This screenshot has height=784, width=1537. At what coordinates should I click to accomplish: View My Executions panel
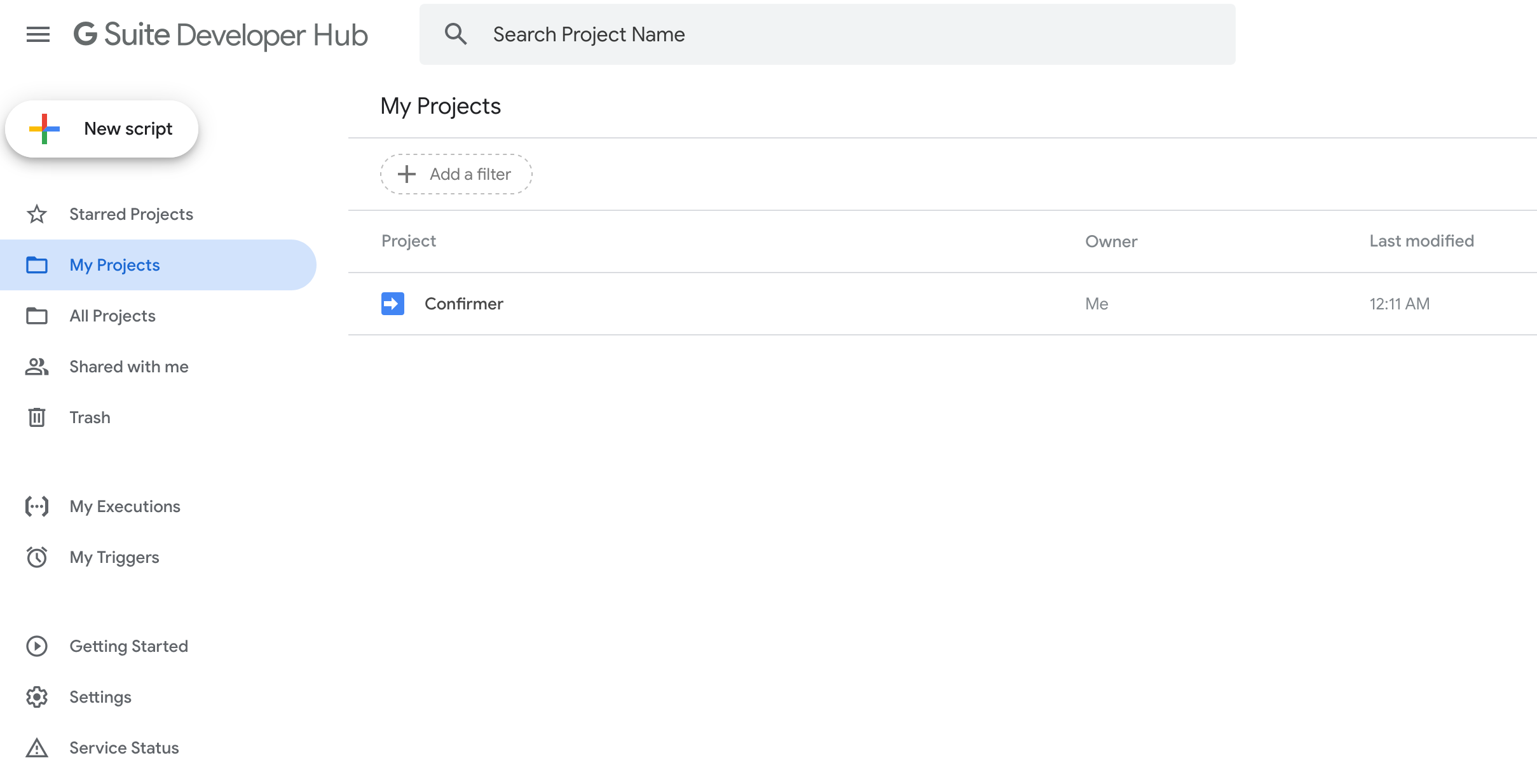(124, 506)
